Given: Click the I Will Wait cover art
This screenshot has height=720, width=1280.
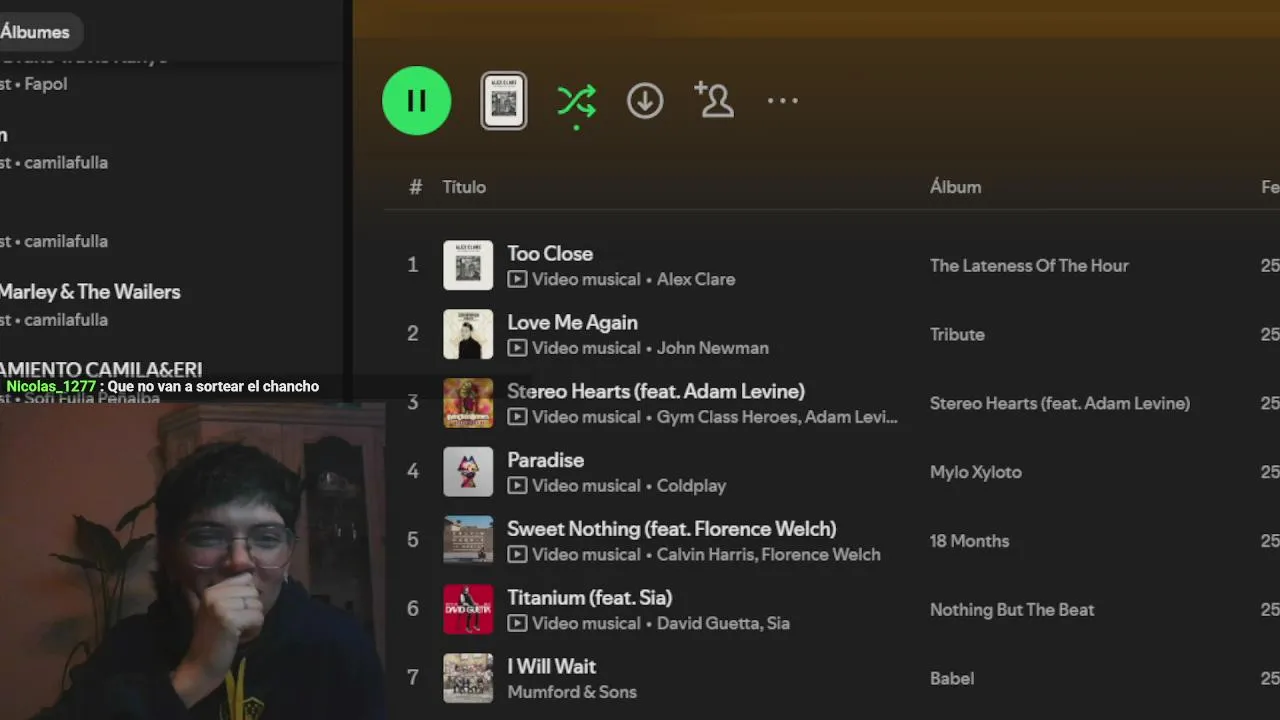Looking at the screenshot, I should [468, 678].
